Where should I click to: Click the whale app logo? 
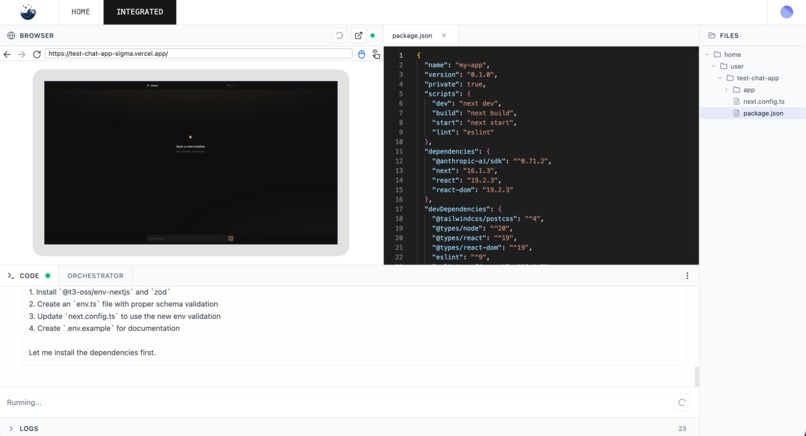[28, 12]
